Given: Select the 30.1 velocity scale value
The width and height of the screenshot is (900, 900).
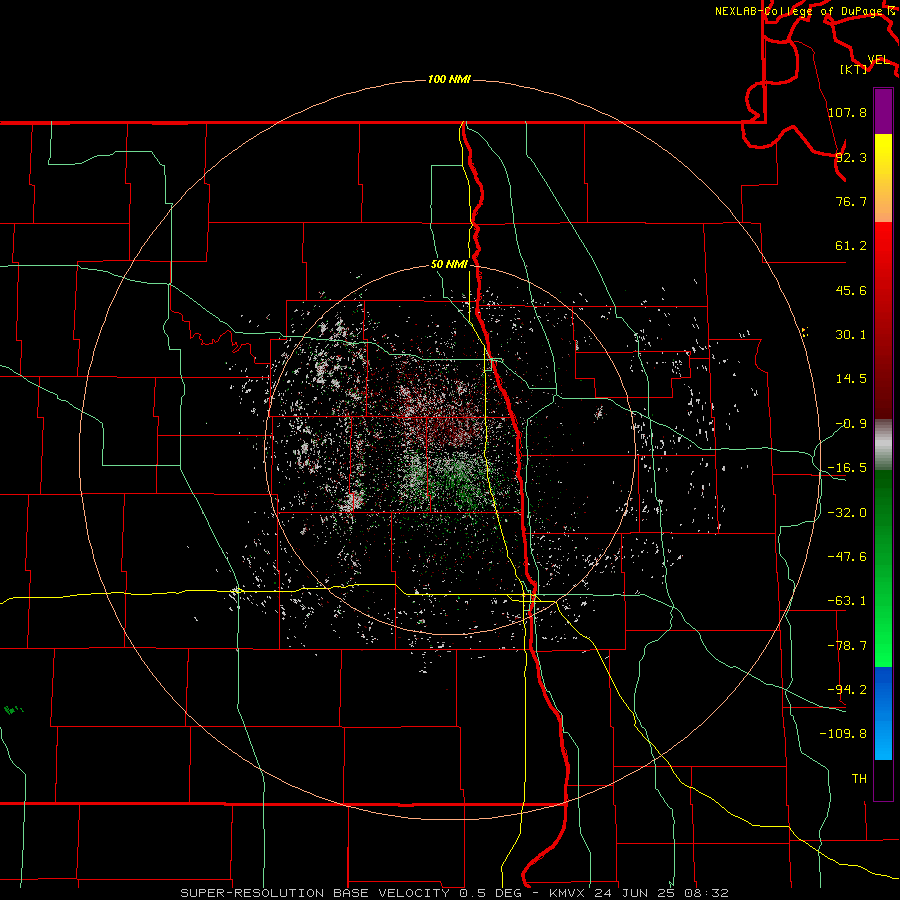Looking at the screenshot, I should click(851, 335).
